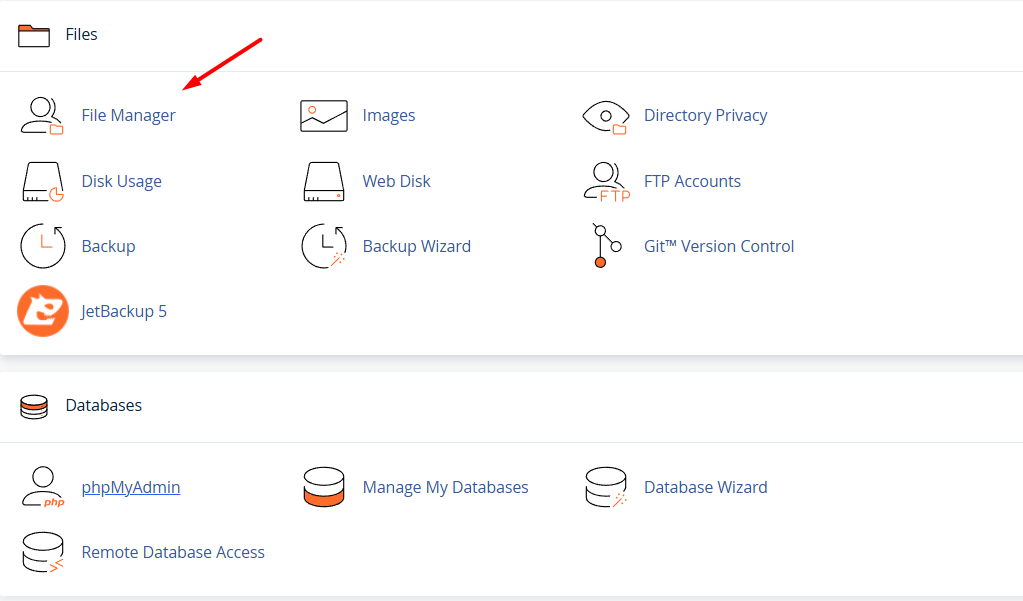Click the Git Version Control icon
Image resolution: width=1023 pixels, height=601 pixels.
(x=606, y=247)
